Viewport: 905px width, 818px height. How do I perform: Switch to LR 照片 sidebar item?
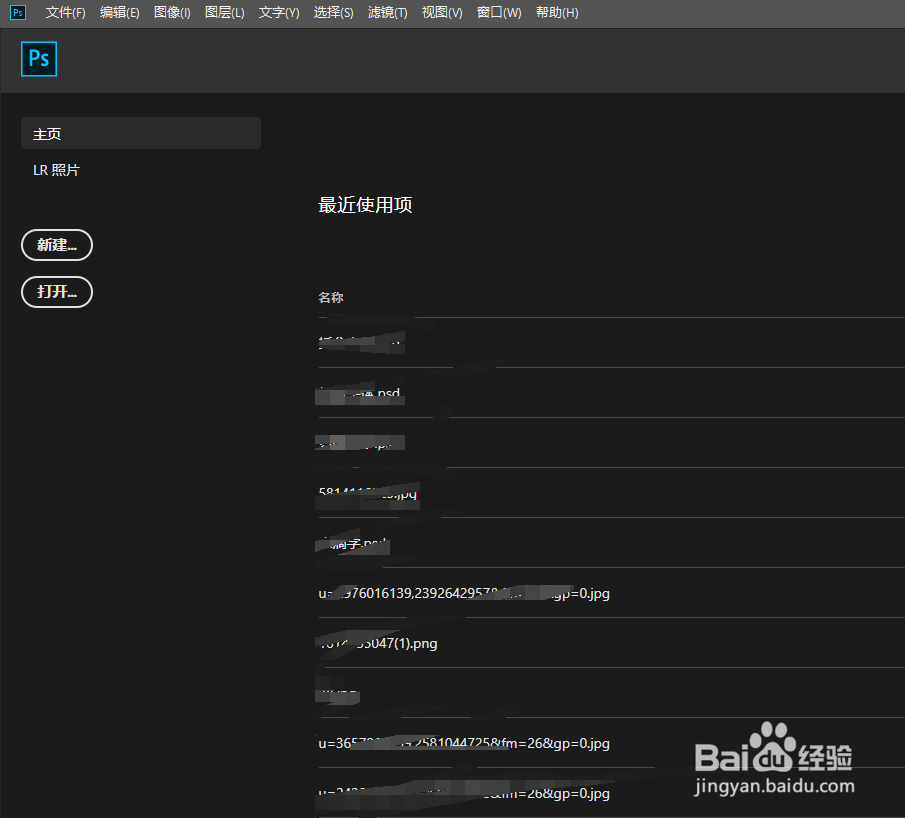tap(56, 170)
